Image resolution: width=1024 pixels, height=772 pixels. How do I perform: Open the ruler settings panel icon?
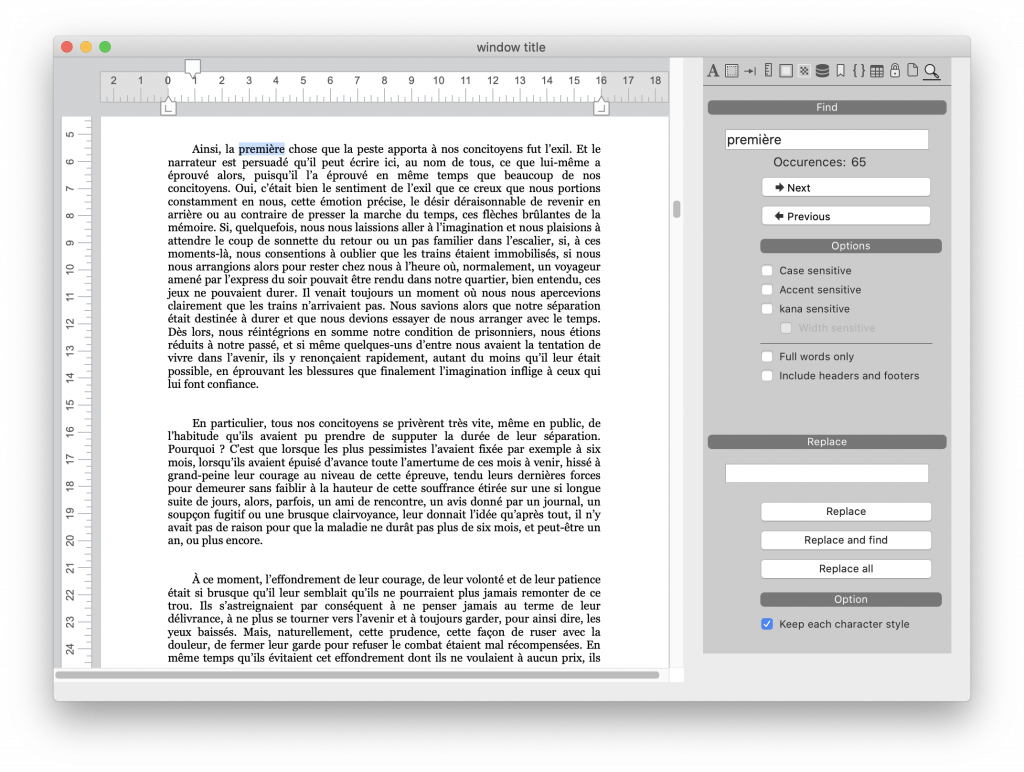point(769,70)
